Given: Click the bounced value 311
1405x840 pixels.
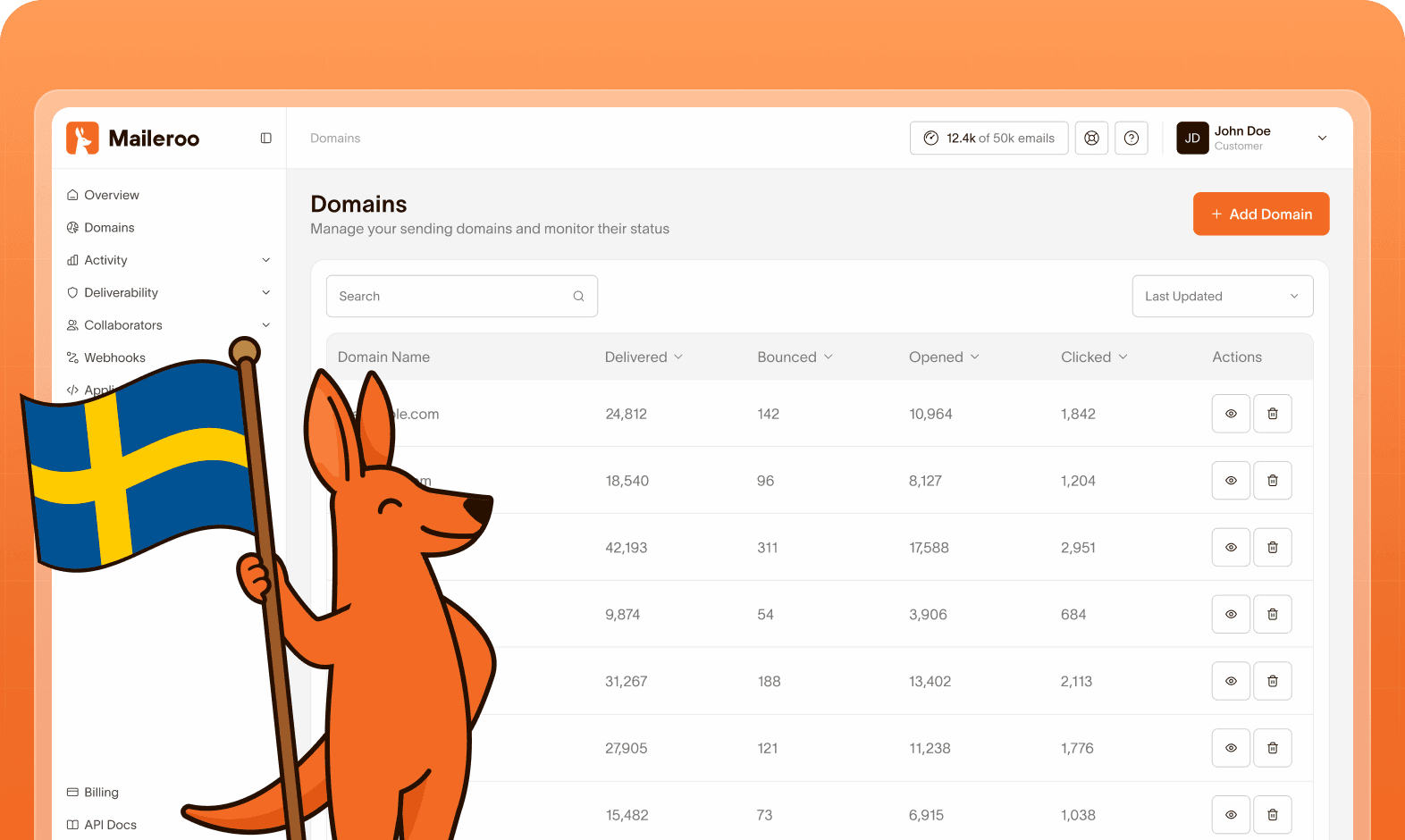Looking at the screenshot, I should click(768, 548).
